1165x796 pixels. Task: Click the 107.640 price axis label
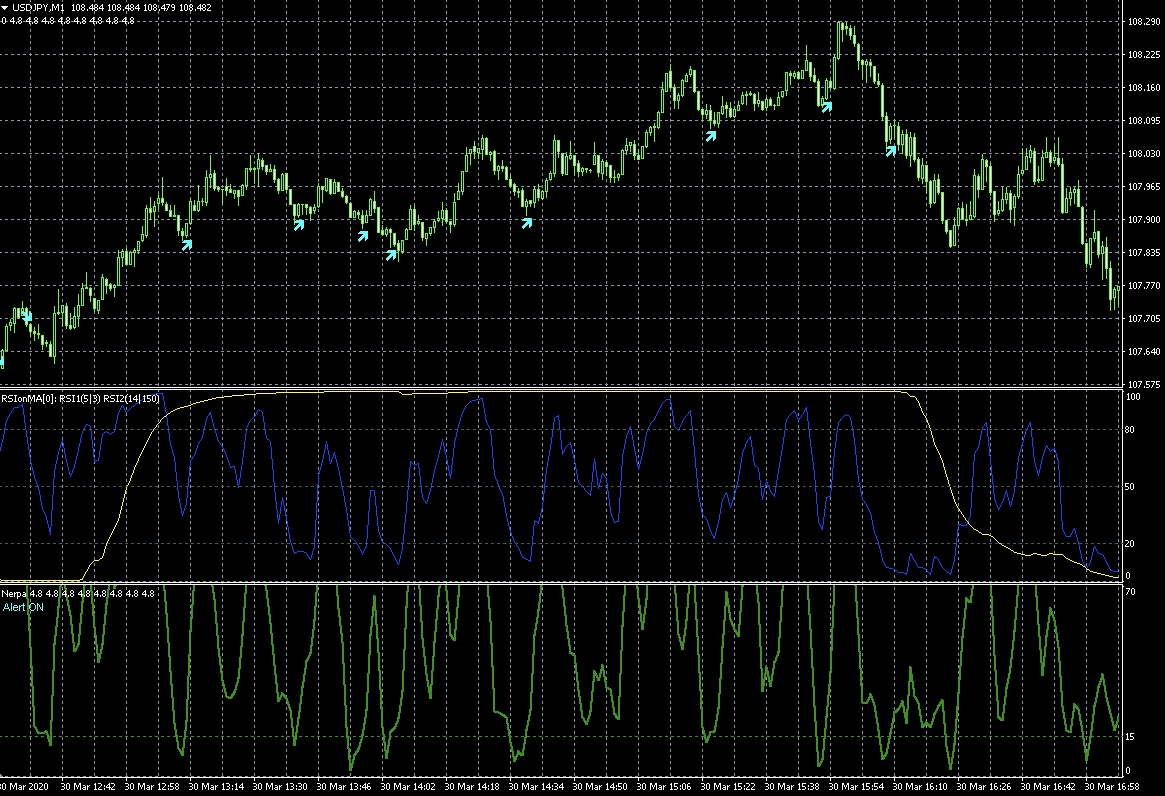click(1143, 352)
